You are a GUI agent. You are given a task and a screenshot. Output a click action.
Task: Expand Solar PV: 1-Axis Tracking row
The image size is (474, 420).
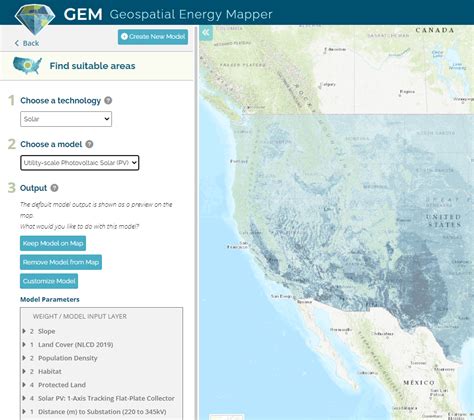coord(24,398)
